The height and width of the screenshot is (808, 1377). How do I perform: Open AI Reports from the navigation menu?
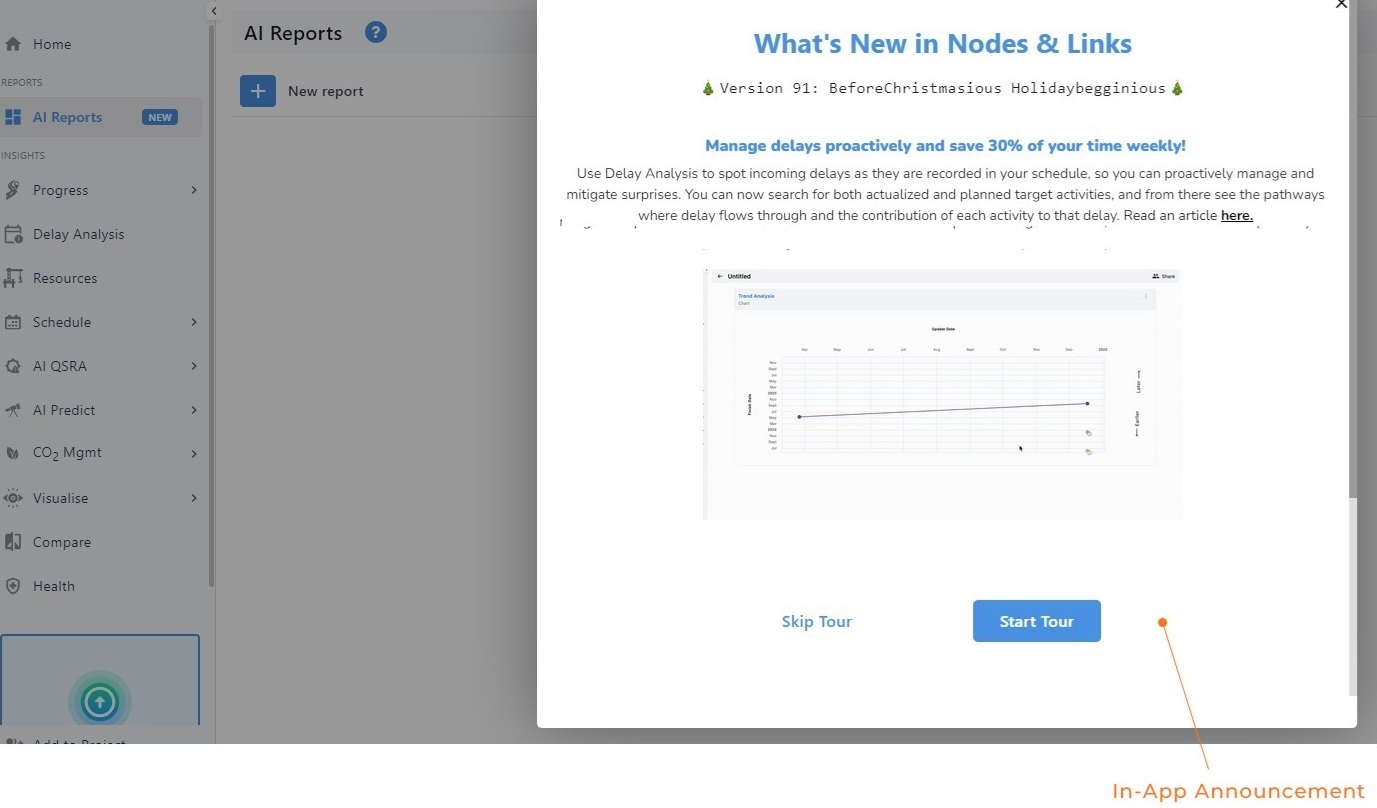click(67, 117)
